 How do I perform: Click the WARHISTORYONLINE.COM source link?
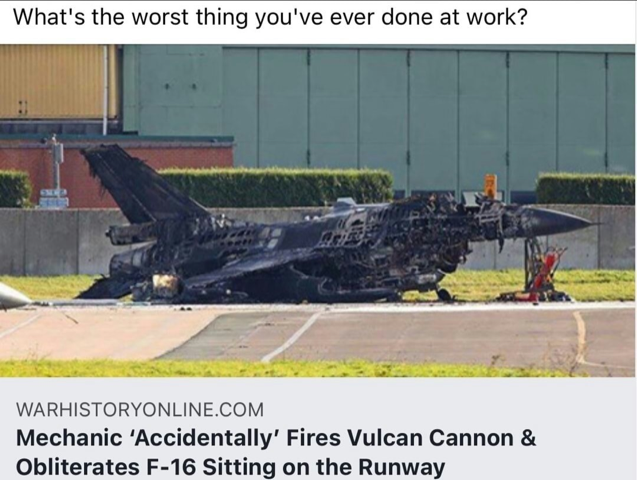[140, 409]
